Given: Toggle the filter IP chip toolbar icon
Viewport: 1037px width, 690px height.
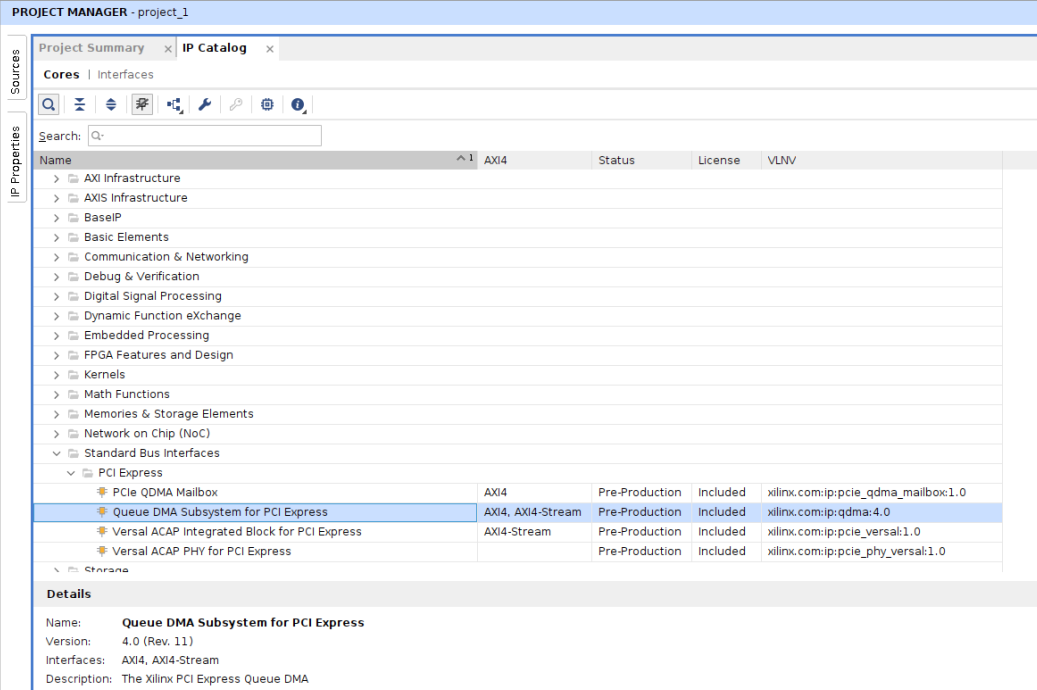Looking at the screenshot, I should (x=142, y=105).
